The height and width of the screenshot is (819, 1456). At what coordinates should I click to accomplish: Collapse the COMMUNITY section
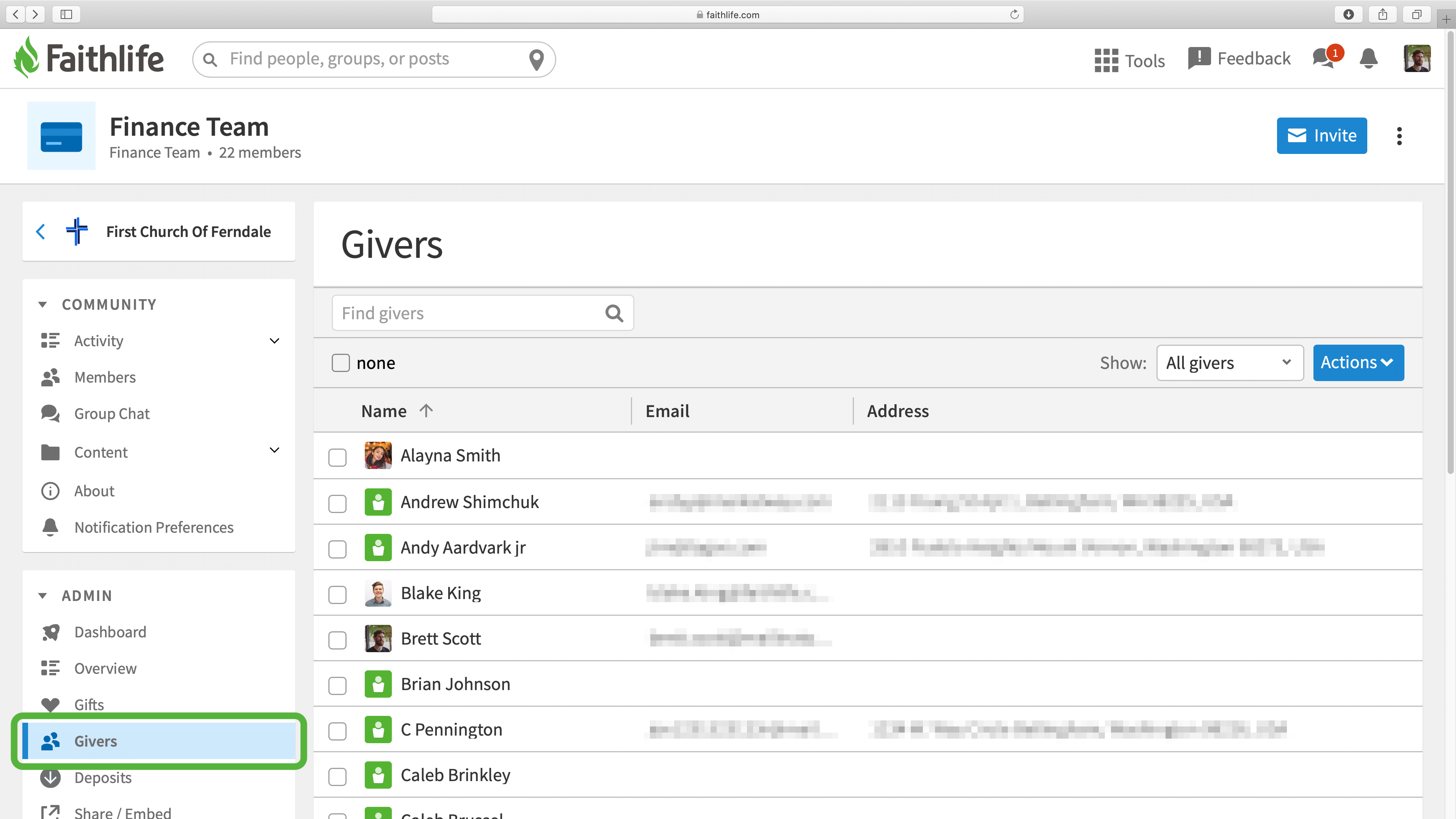(x=42, y=304)
